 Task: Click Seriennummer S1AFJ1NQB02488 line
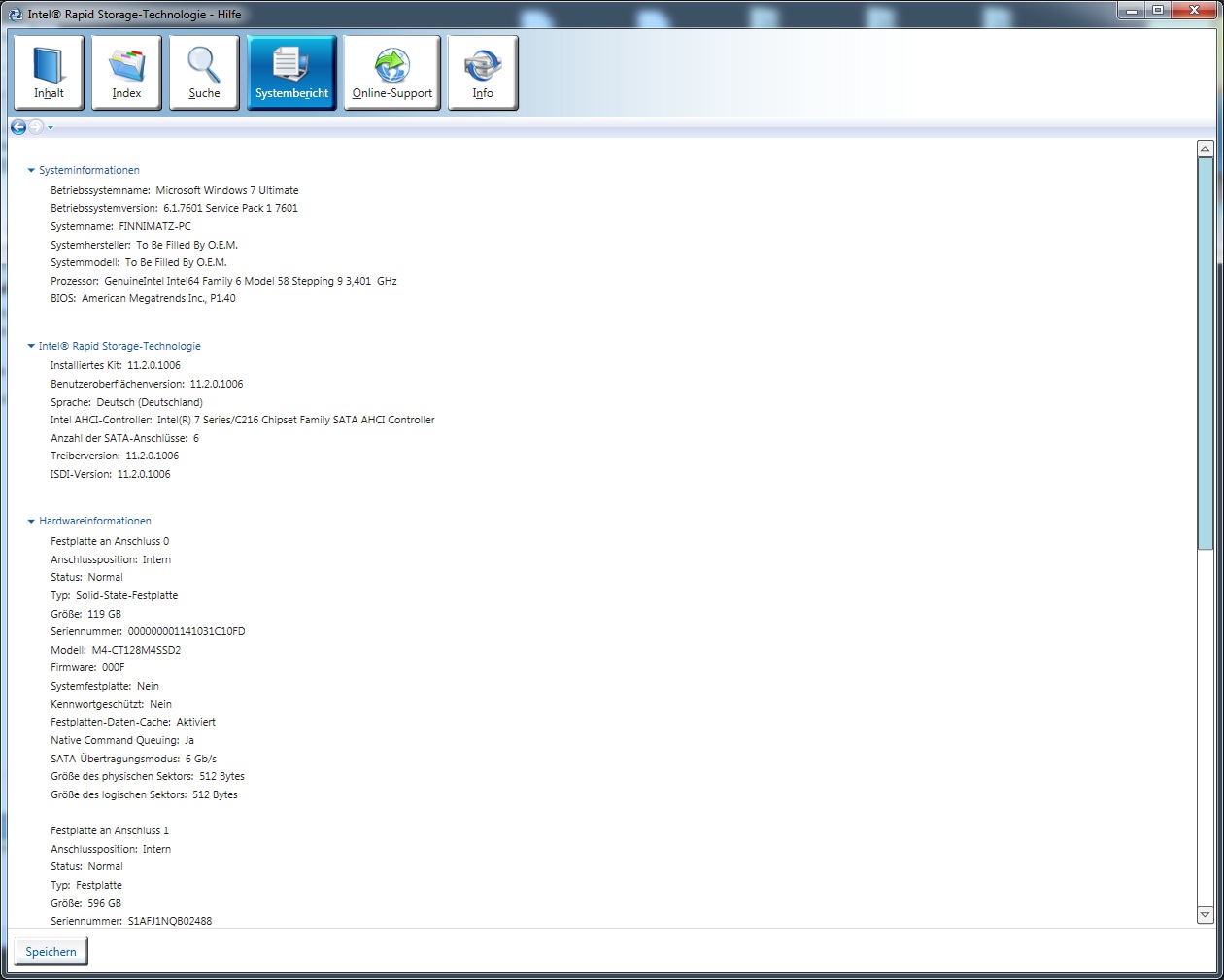pos(131,921)
